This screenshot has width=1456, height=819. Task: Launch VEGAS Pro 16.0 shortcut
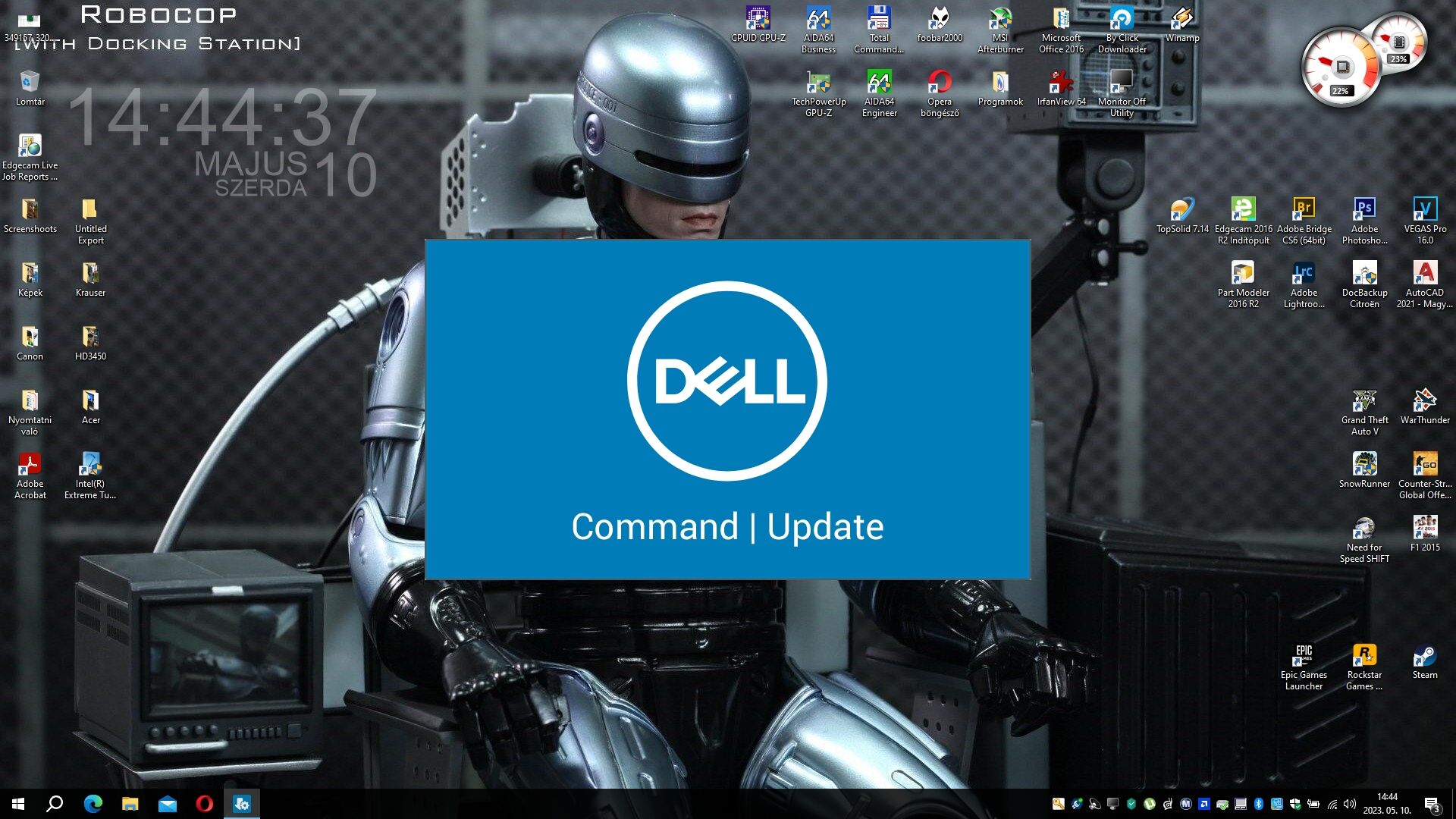(1425, 221)
